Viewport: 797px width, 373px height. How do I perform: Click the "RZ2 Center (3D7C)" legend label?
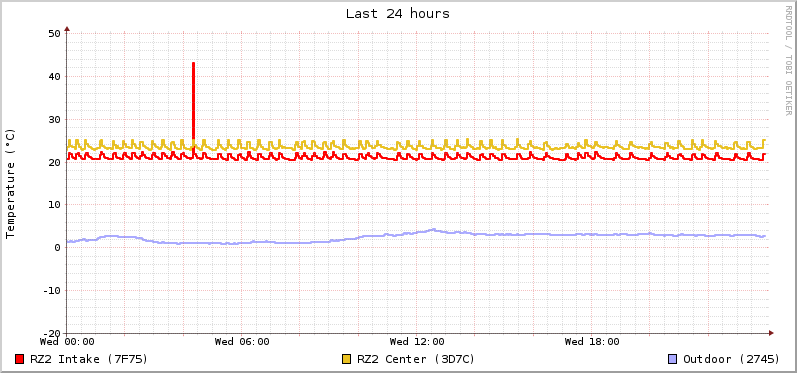pos(416,359)
